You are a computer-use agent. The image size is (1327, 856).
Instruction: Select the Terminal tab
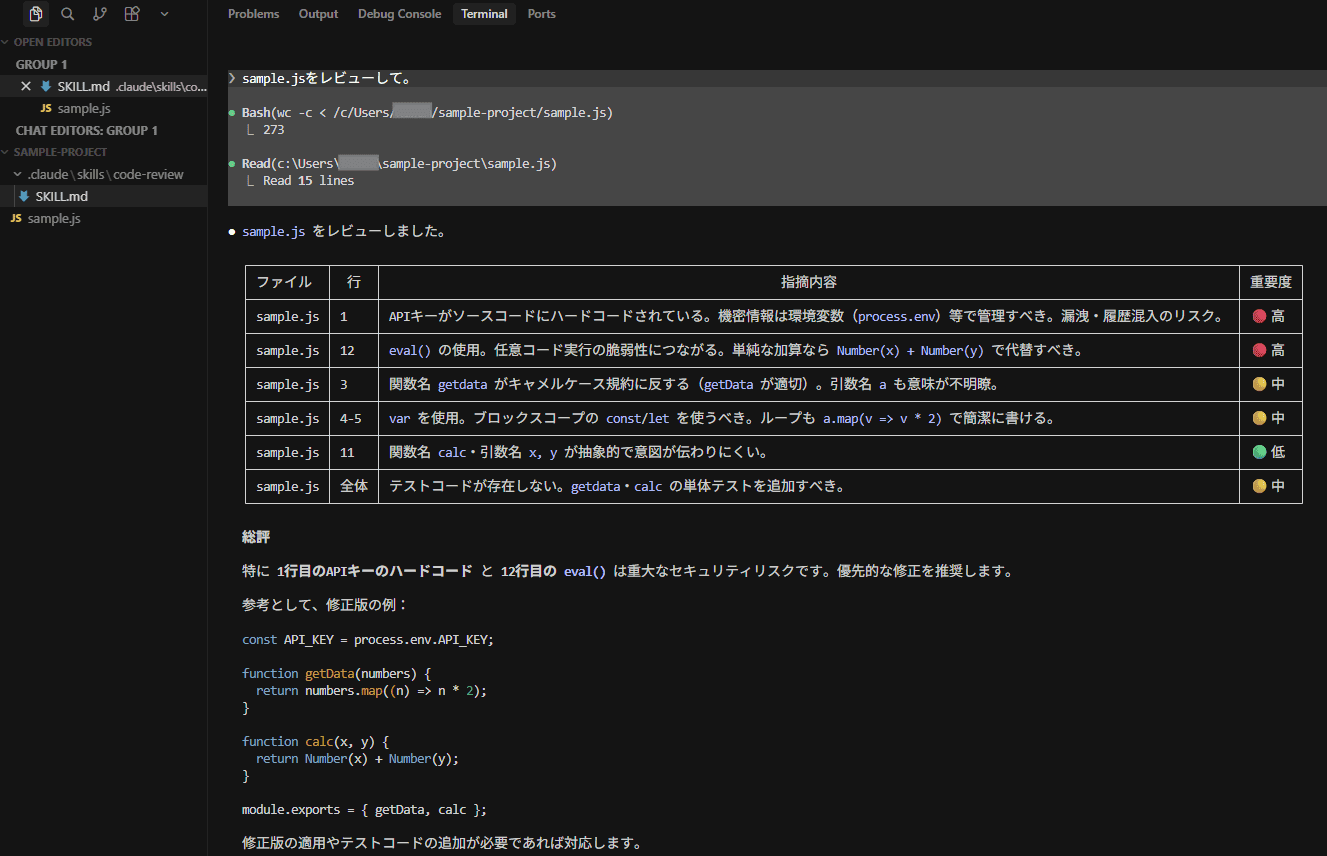[484, 14]
